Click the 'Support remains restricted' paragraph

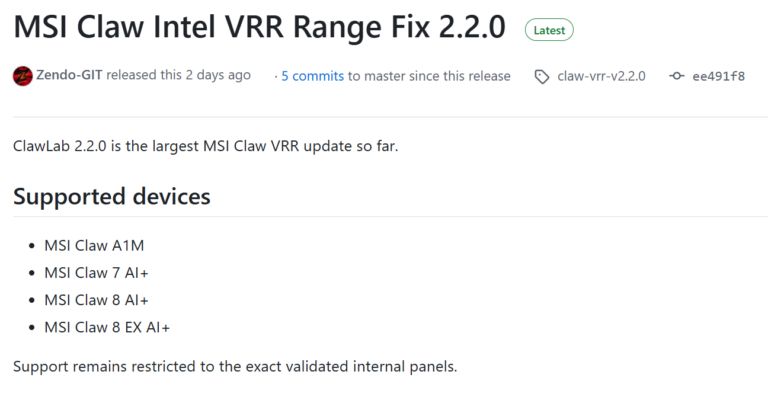(x=235, y=367)
